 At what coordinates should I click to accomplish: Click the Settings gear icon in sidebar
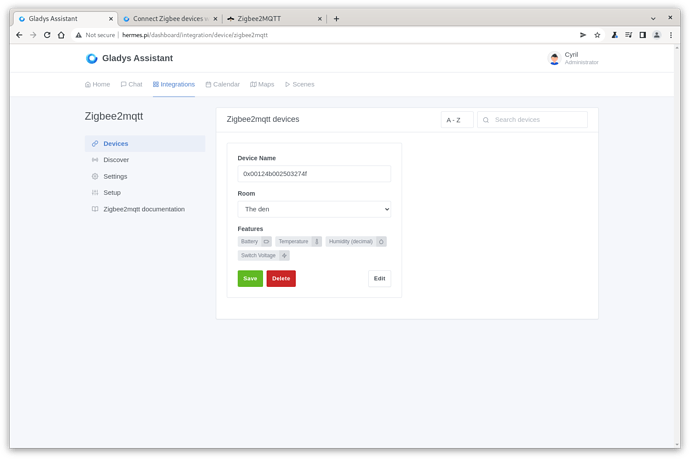tap(95, 176)
